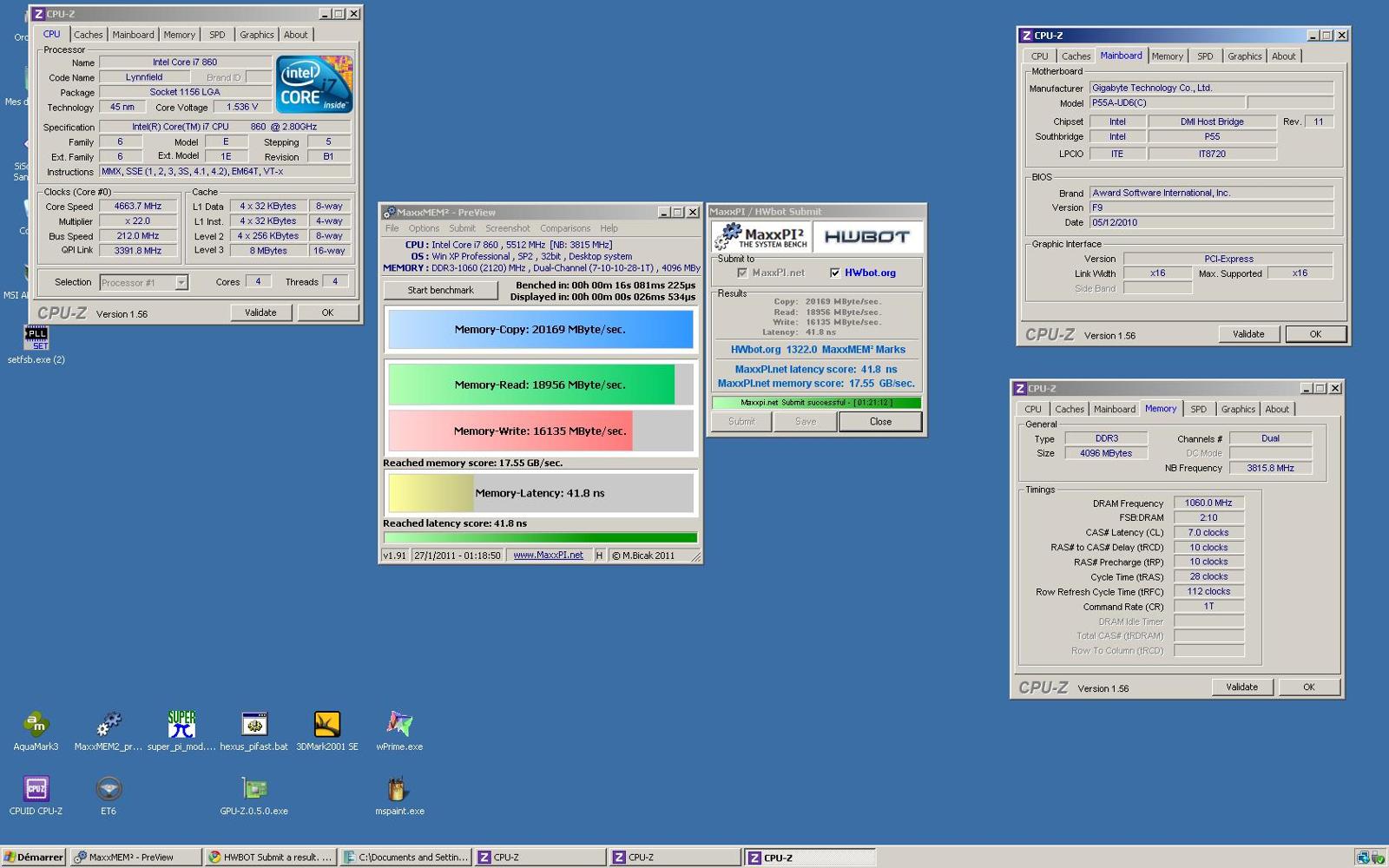The width and height of the screenshot is (1389, 868).
Task: Click the Memory-Latency 41.8 ns bar
Action: click(x=540, y=493)
